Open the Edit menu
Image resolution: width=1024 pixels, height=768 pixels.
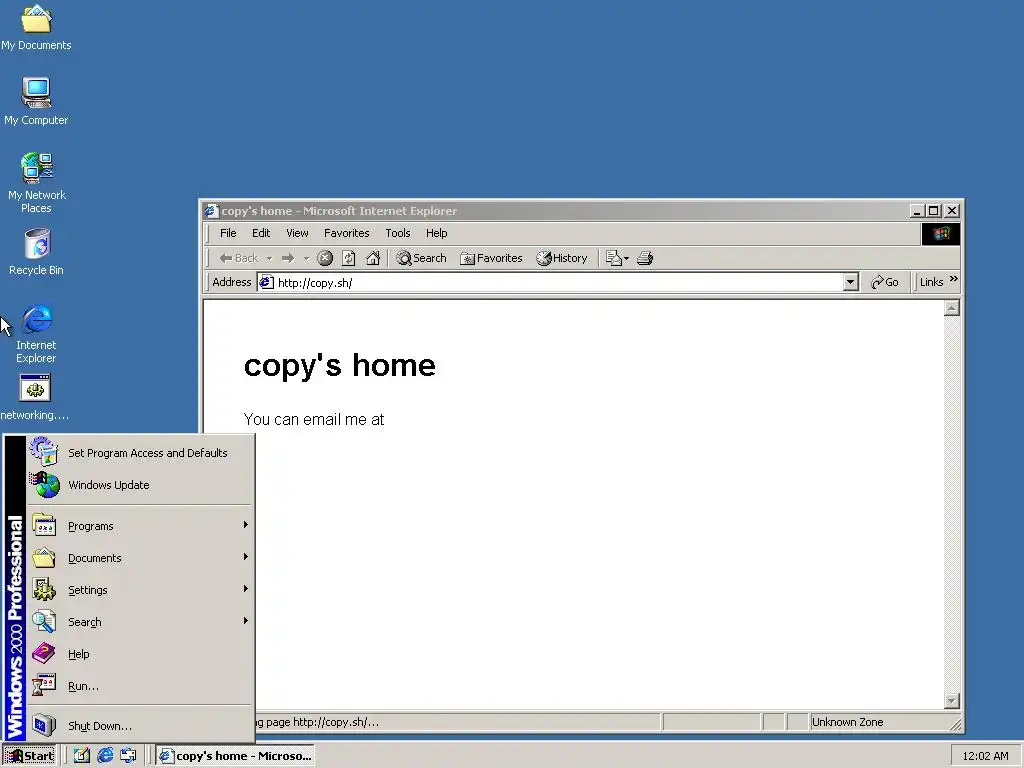tap(261, 233)
